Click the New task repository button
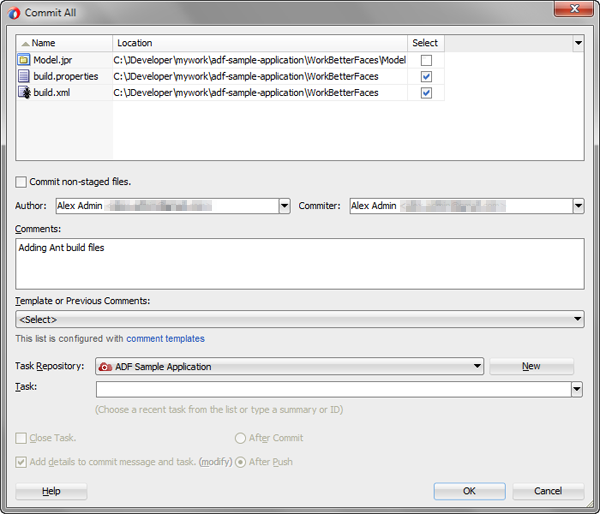Viewport: 600px width, 514px height. click(x=531, y=367)
